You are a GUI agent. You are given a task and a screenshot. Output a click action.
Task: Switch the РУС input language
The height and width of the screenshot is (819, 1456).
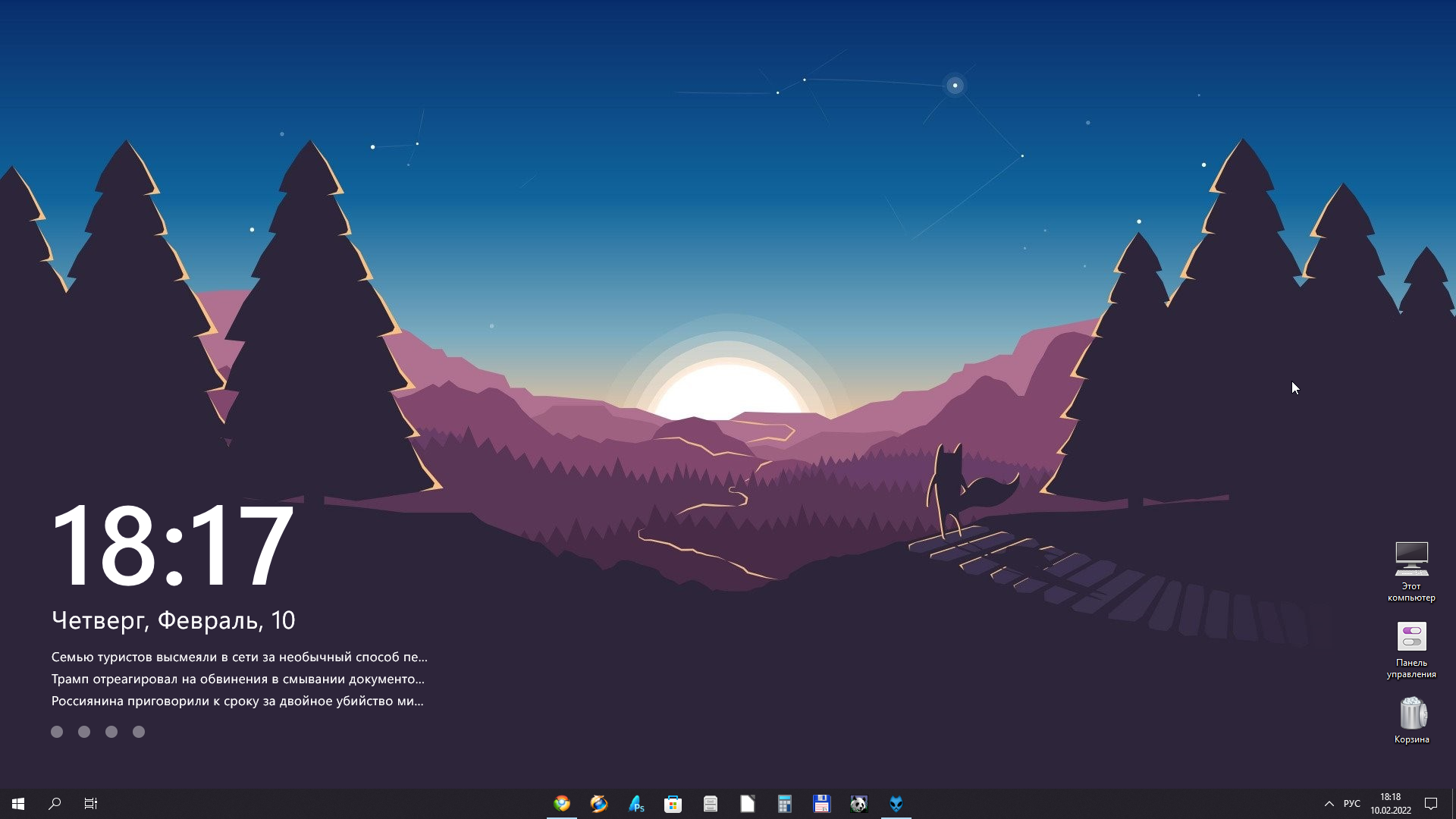[x=1351, y=804]
